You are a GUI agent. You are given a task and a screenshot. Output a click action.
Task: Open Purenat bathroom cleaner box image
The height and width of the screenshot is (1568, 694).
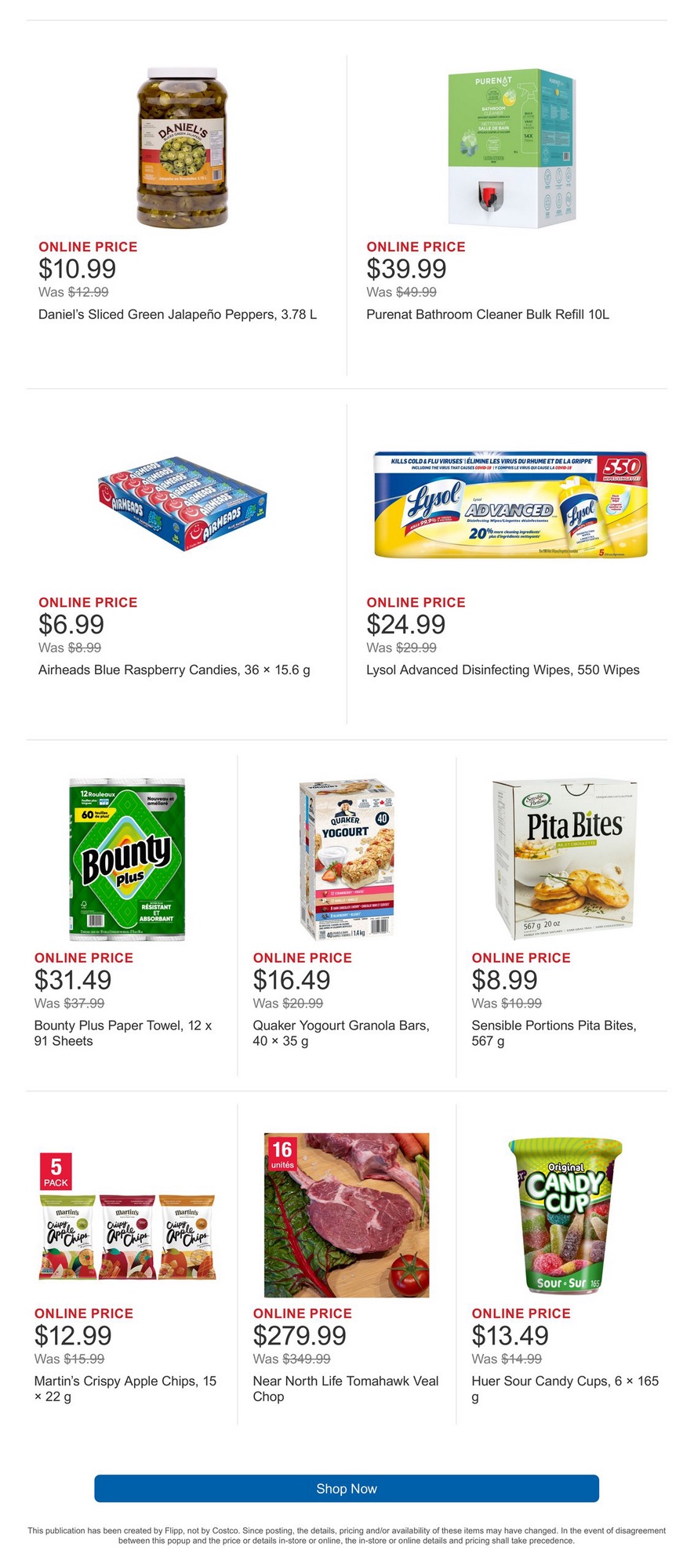[x=511, y=149]
